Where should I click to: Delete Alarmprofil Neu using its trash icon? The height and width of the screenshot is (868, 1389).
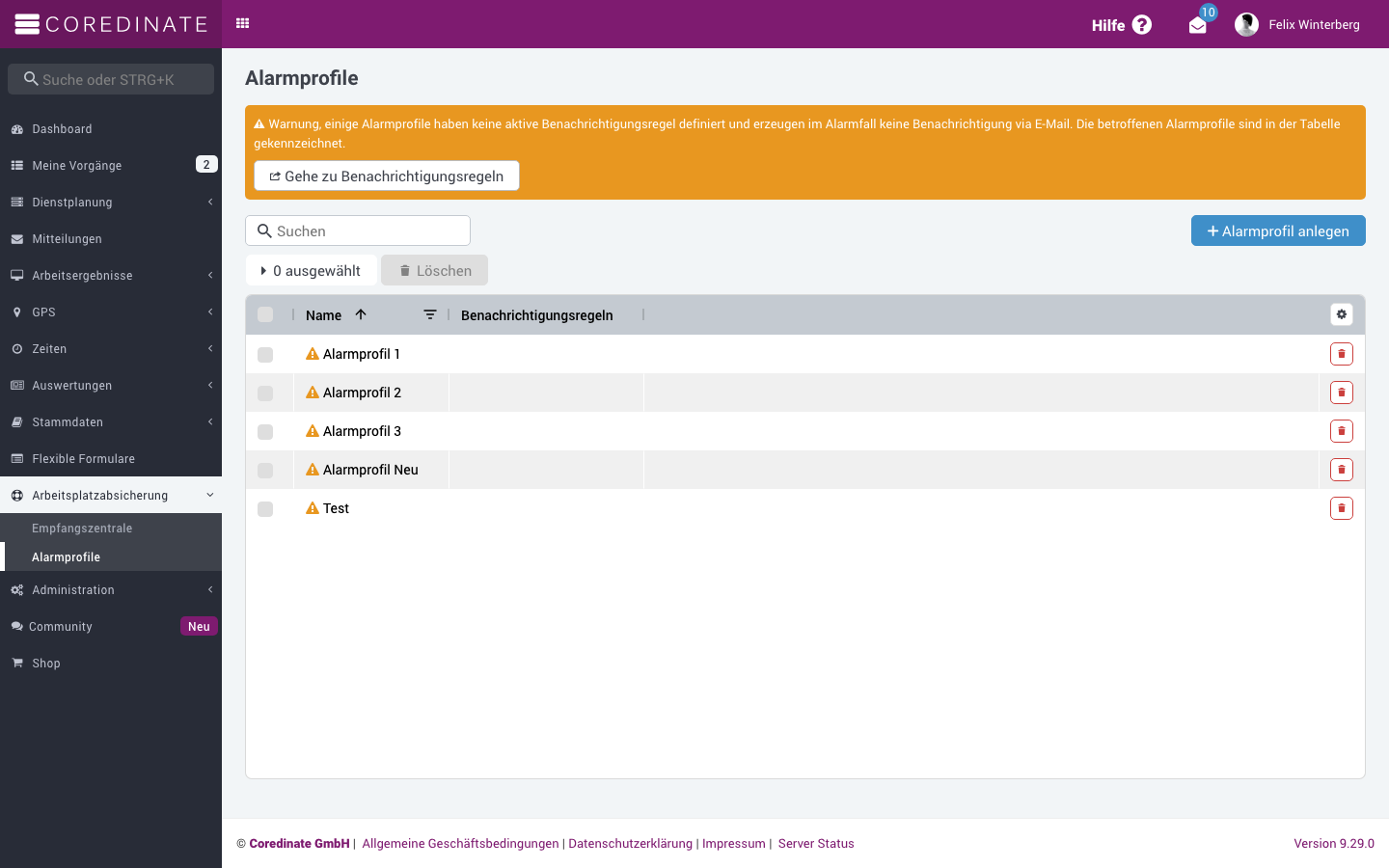click(1342, 470)
